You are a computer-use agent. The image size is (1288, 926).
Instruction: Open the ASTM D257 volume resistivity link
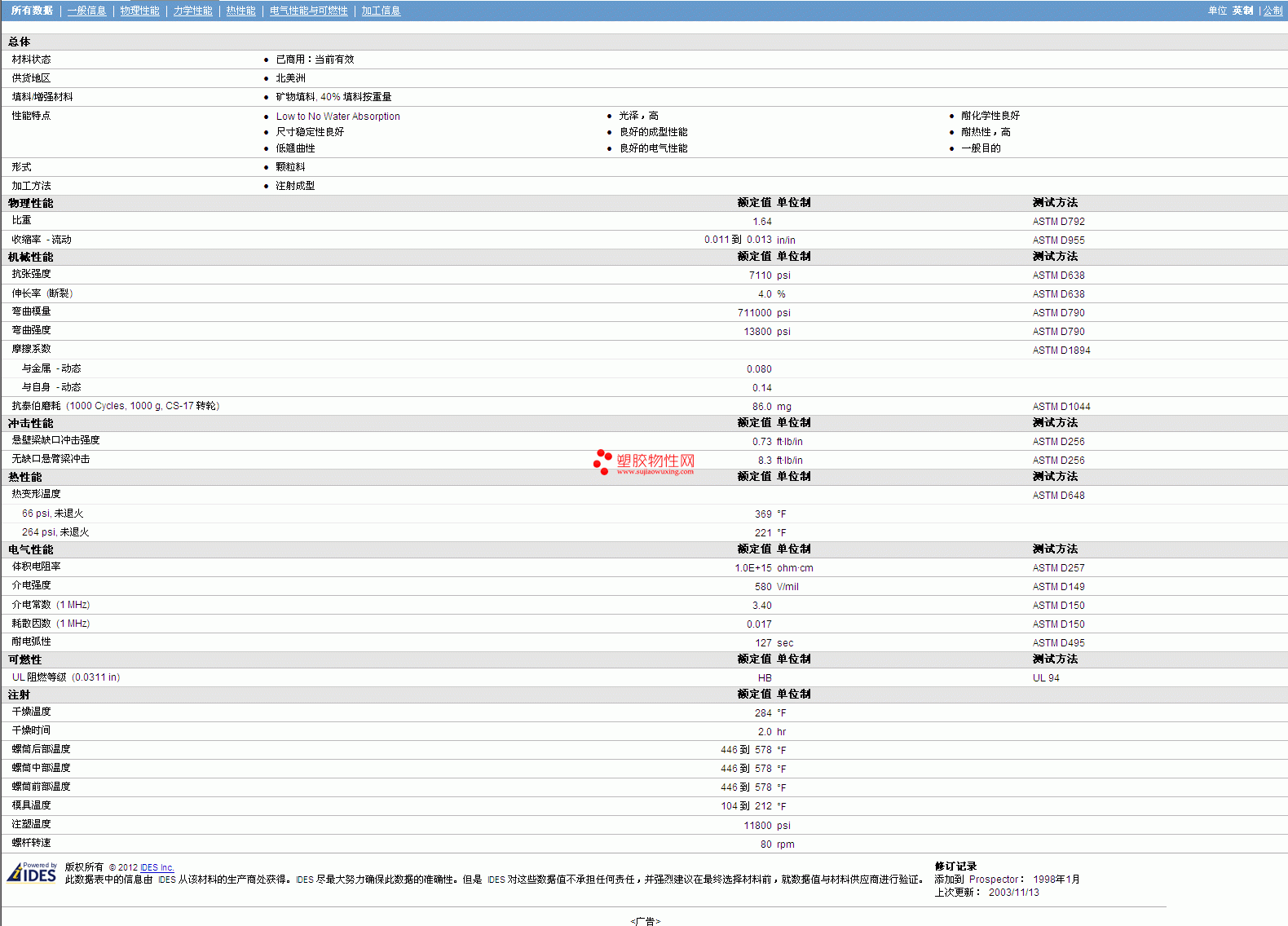1058,568
